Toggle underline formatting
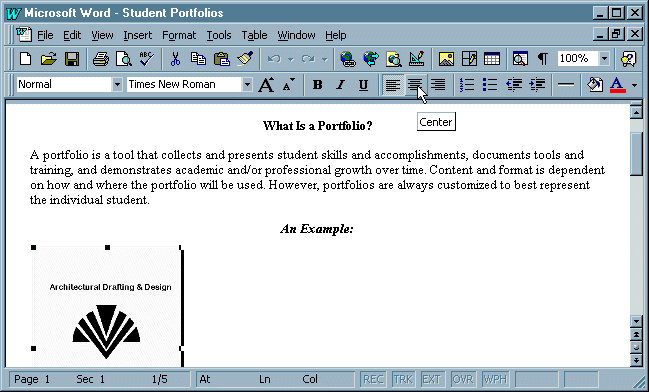 click(363, 85)
